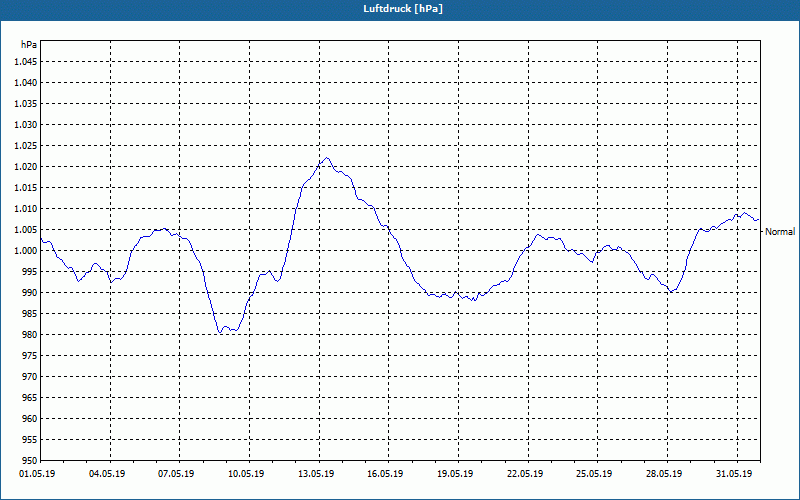Click the Luftdruck [hPa] chart title
Viewport: 800px width, 500px height.
coord(403,9)
